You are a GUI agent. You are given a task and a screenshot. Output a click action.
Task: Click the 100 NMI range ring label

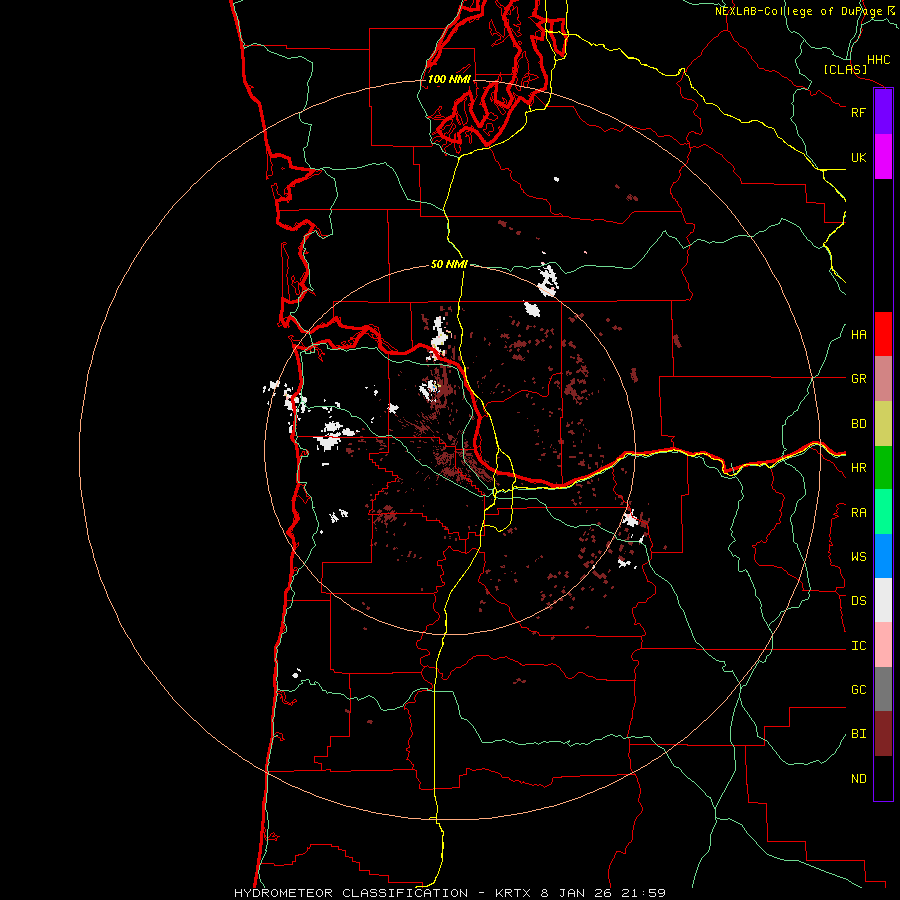[x=449, y=79]
